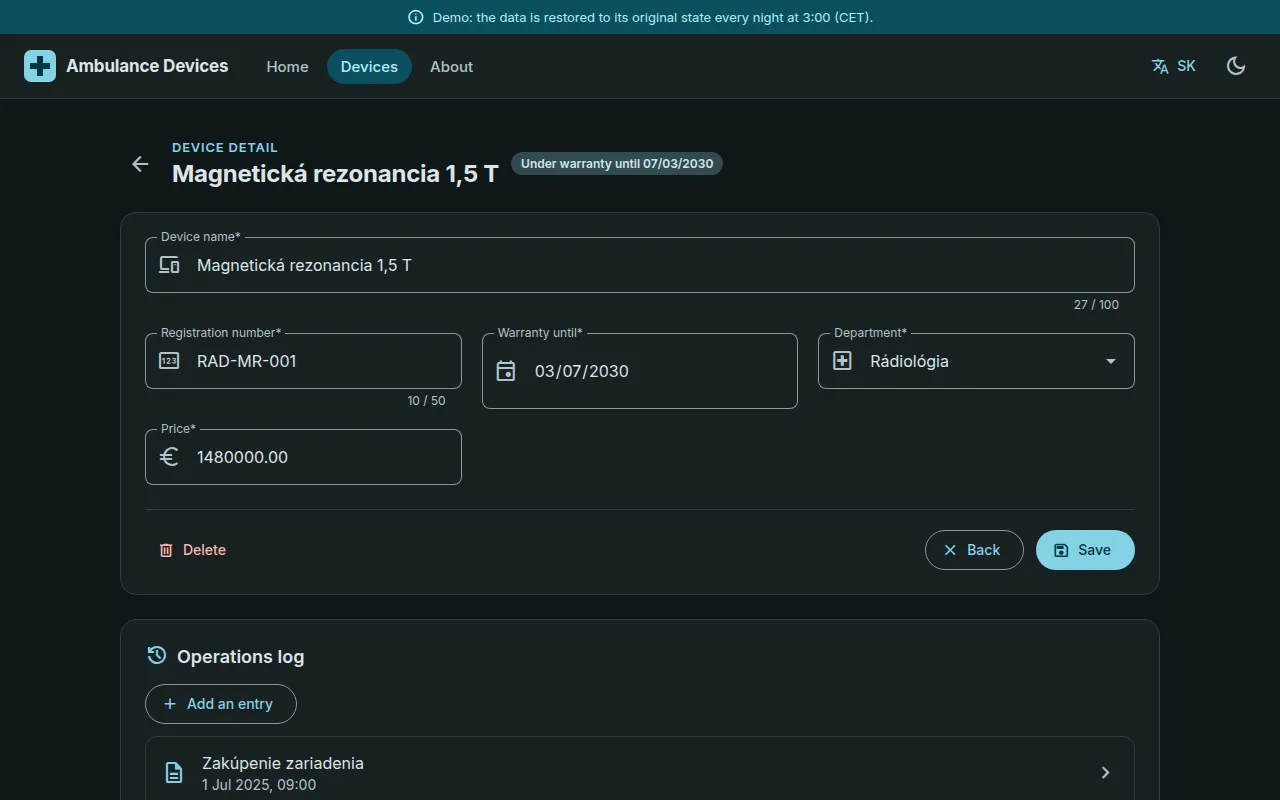Edit the Registration number RAD-MR-001 field
Image resolution: width=1280 pixels, height=800 pixels.
(303, 361)
